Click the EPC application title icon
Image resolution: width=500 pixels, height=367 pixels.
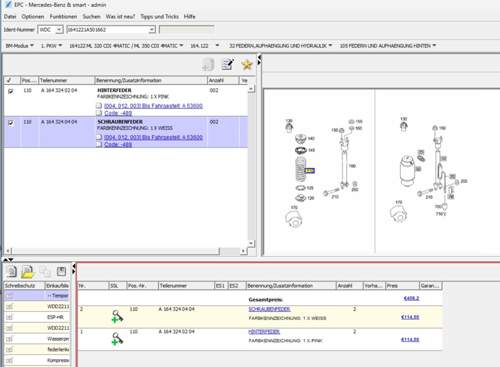[8, 5]
